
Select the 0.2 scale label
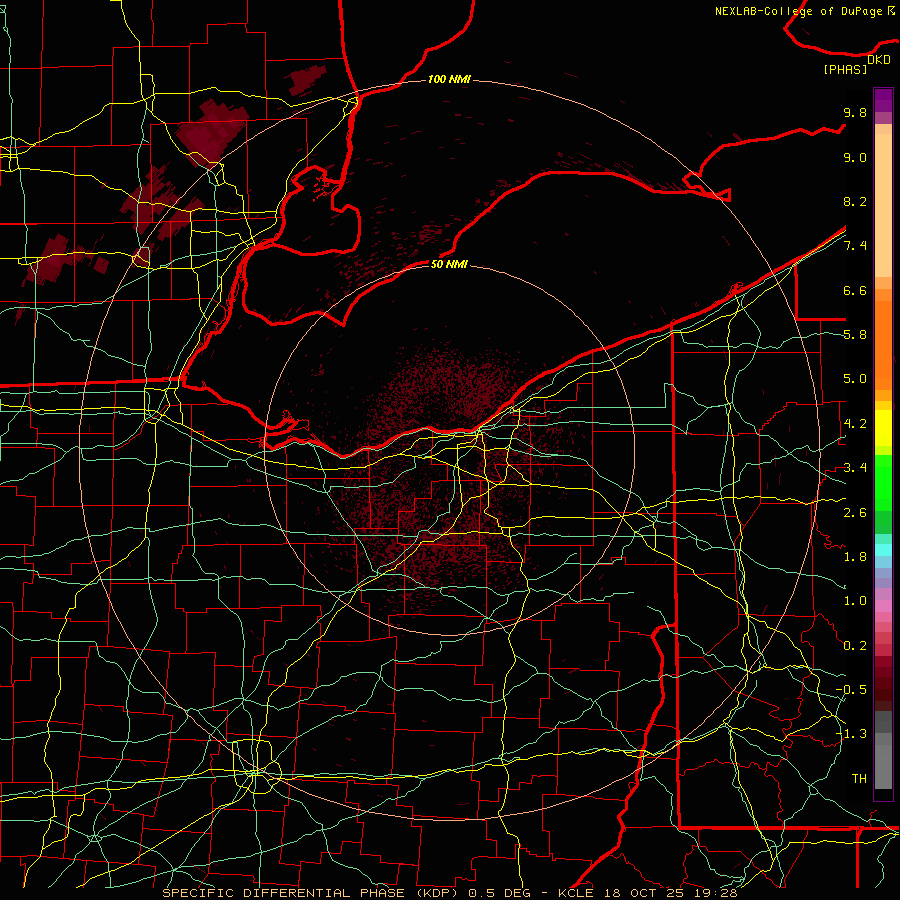pos(855,646)
